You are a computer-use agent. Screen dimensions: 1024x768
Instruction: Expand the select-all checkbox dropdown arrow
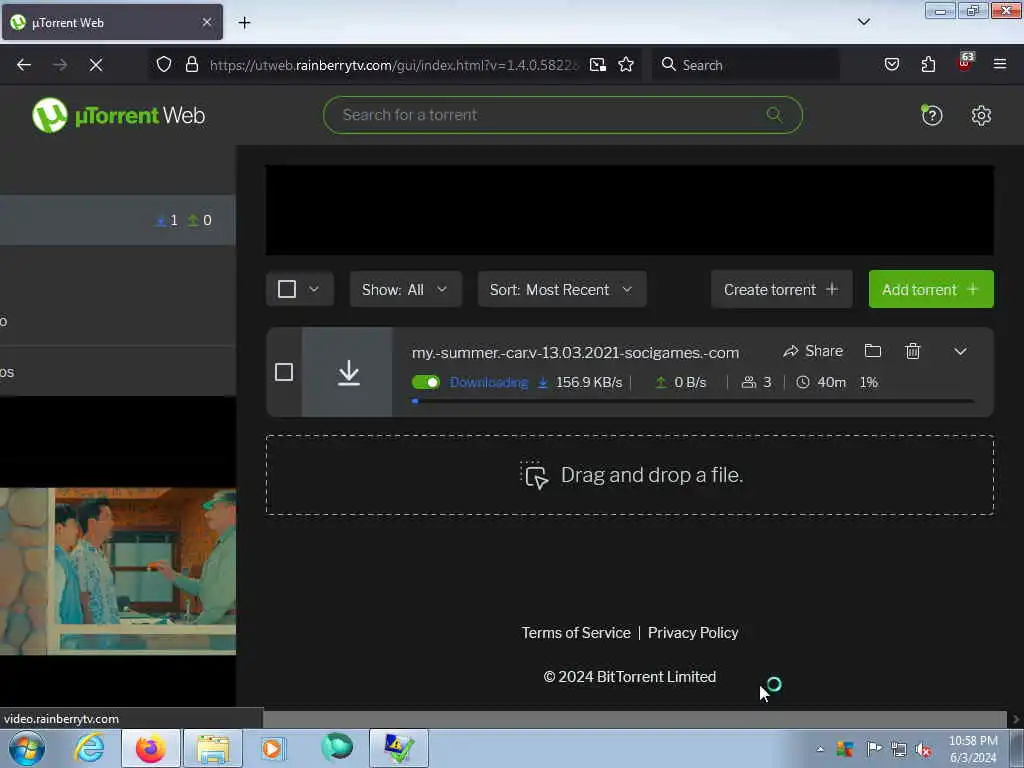(314, 289)
